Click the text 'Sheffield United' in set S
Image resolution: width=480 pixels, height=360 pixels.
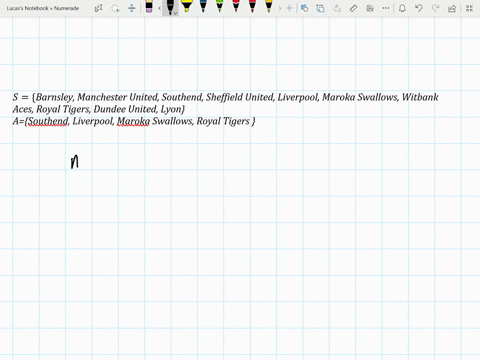240,97
